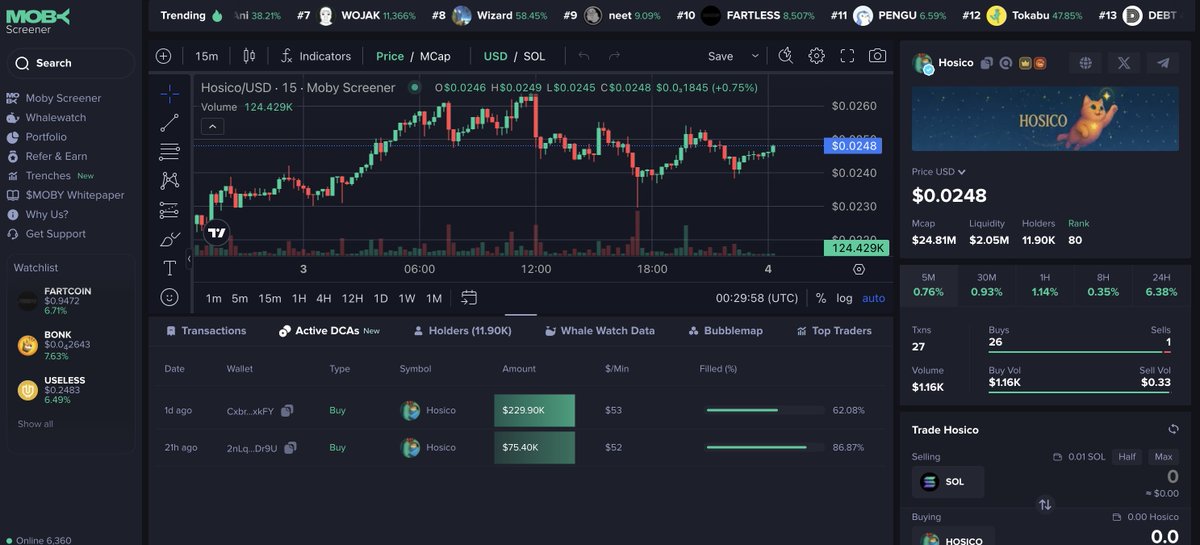The image size is (1200, 545).
Task: Enter fullscreen chart mode
Action: (x=847, y=56)
